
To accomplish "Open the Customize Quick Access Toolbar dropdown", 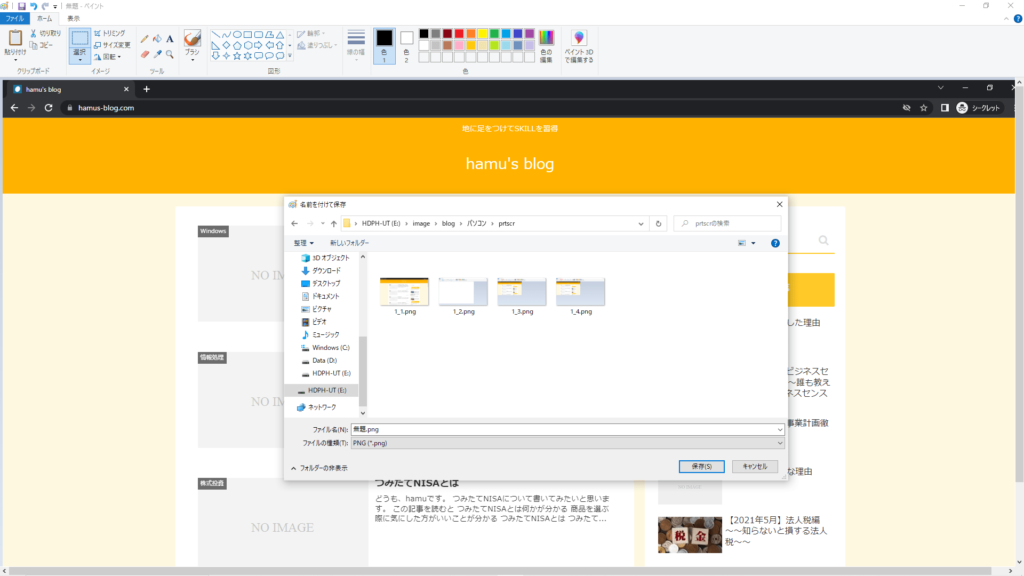I will pos(55,7).
